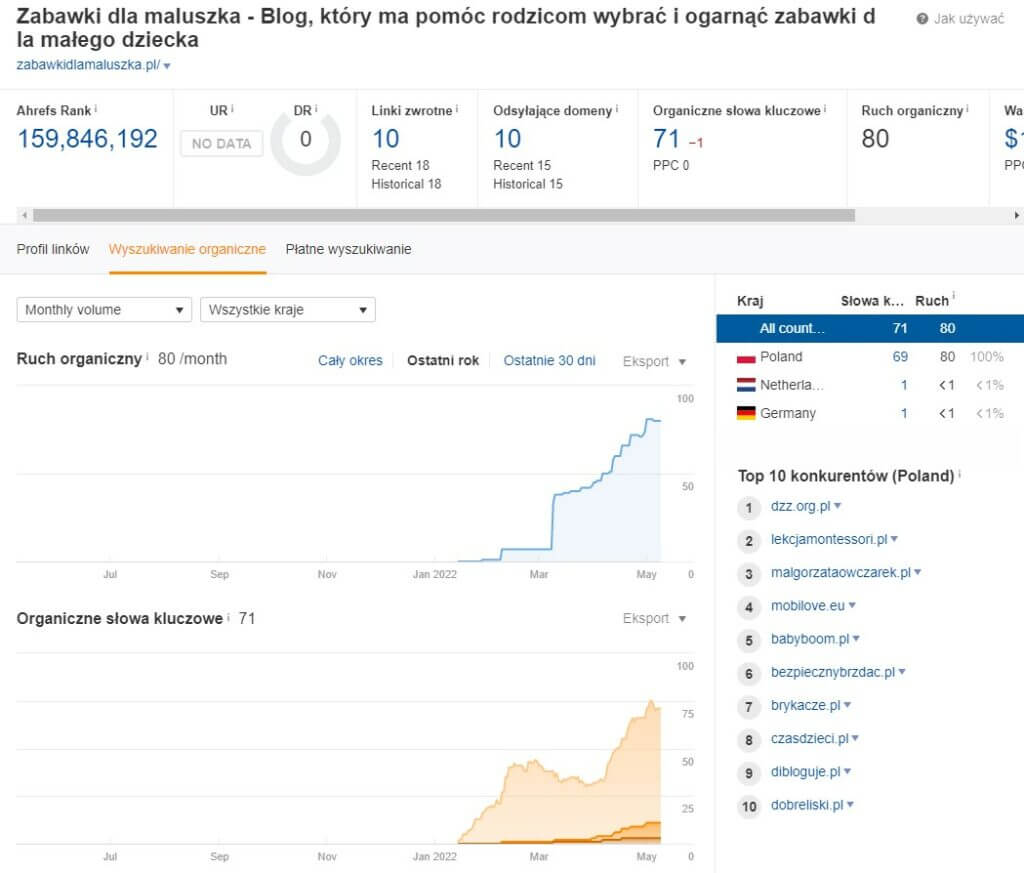
Task: Click info icon next to Ahrefs Rank
Action: tap(95, 108)
